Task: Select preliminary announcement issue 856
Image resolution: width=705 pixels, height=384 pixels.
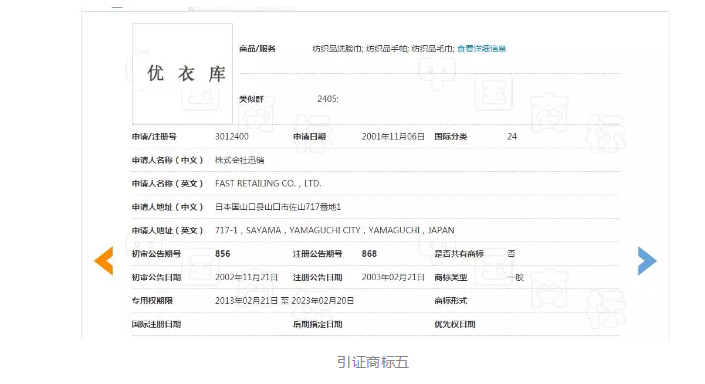Action: pos(223,254)
